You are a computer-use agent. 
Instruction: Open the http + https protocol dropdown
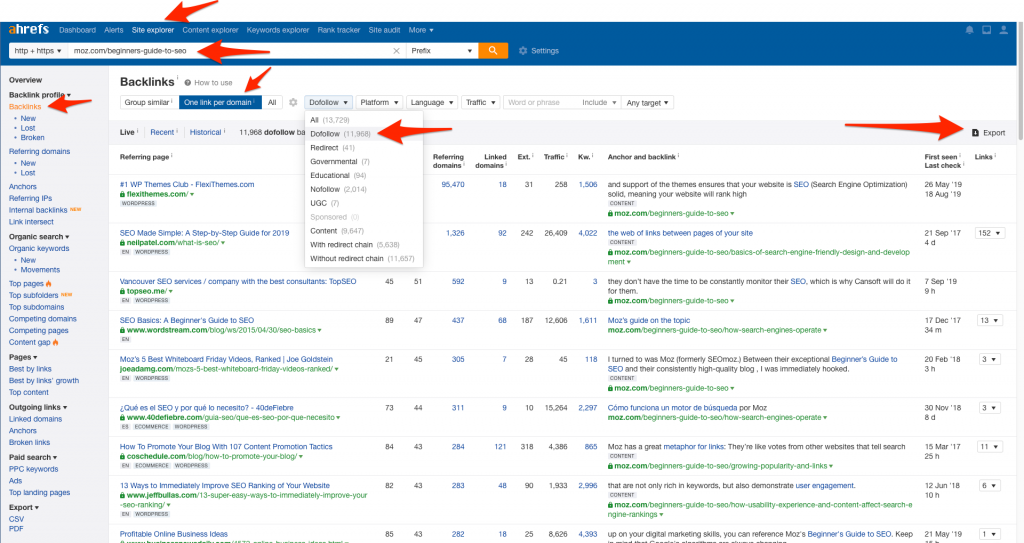tap(38, 50)
